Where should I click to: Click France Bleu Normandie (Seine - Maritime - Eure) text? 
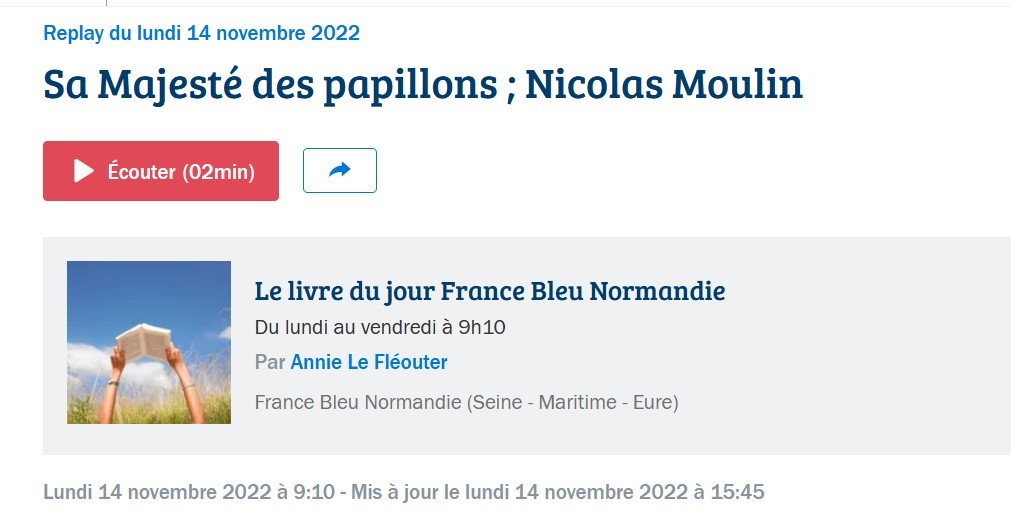(466, 402)
